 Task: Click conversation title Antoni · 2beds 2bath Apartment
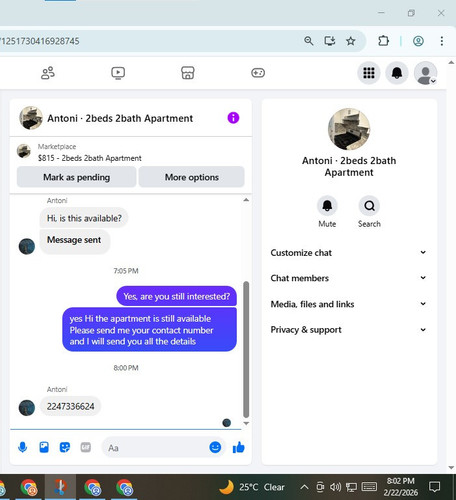120,118
